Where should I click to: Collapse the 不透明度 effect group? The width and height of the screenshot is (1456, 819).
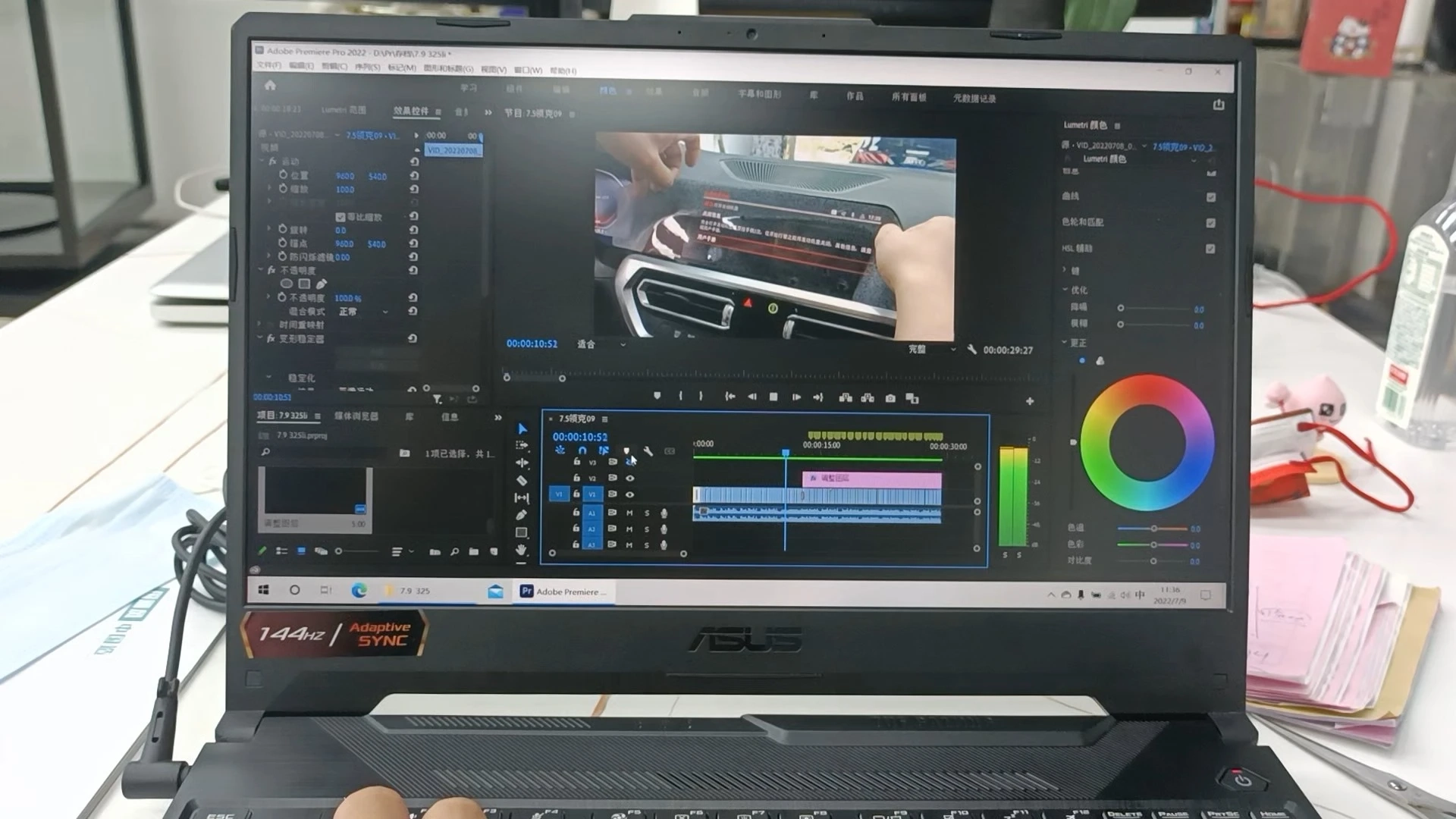pyautogui.click(x=262, y=270)
